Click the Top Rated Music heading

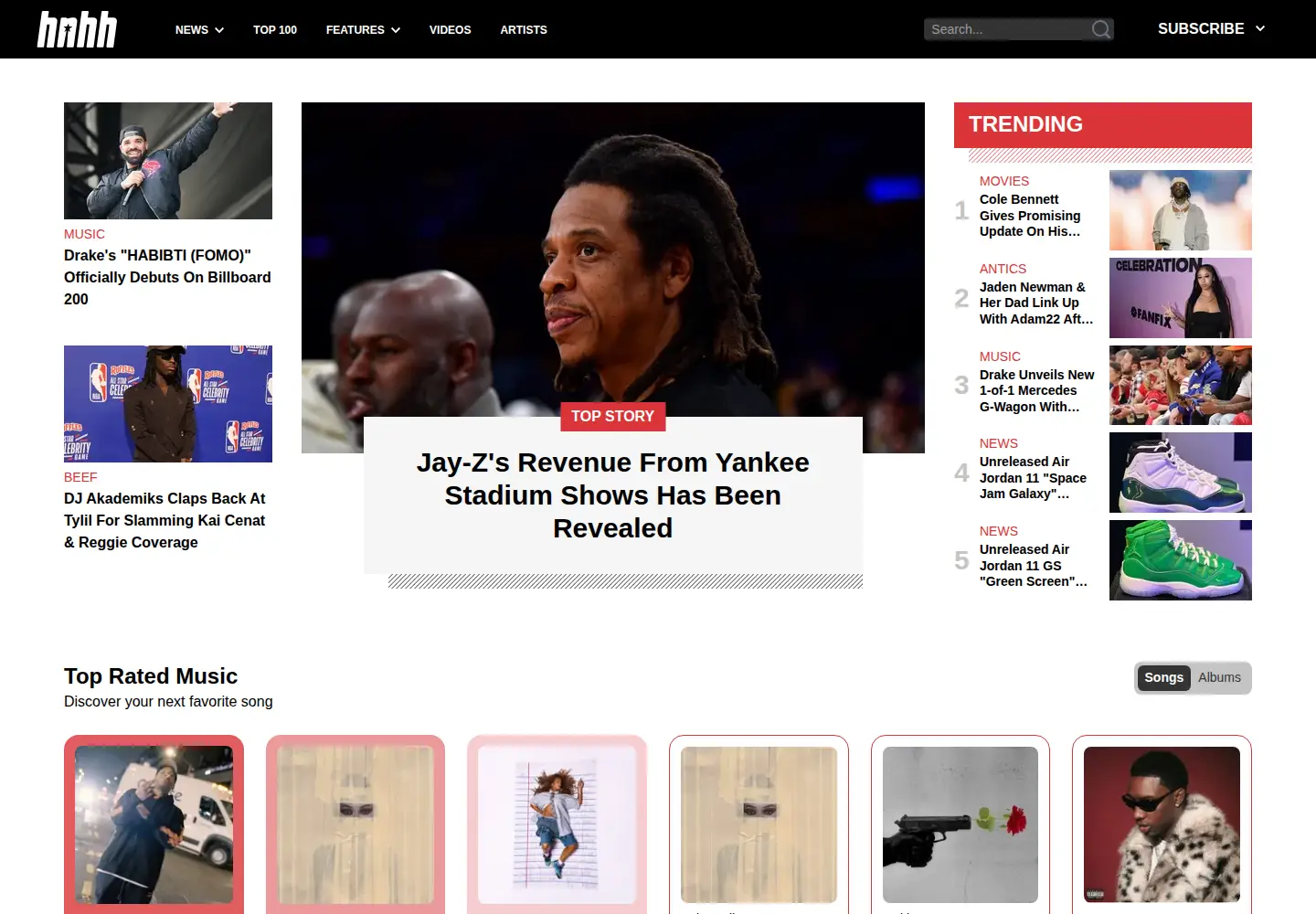coord(151,676)
